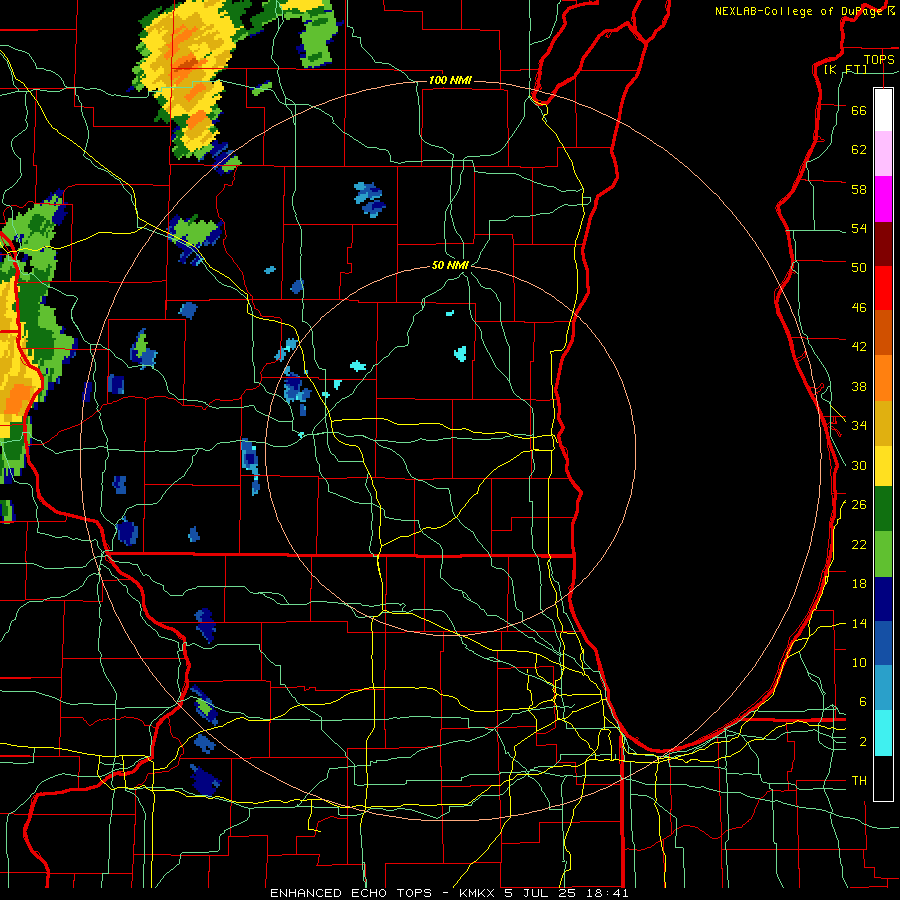Pick the navy blue legend color band
The height and width of the screenshot is (900, 900).
(883, 599)
